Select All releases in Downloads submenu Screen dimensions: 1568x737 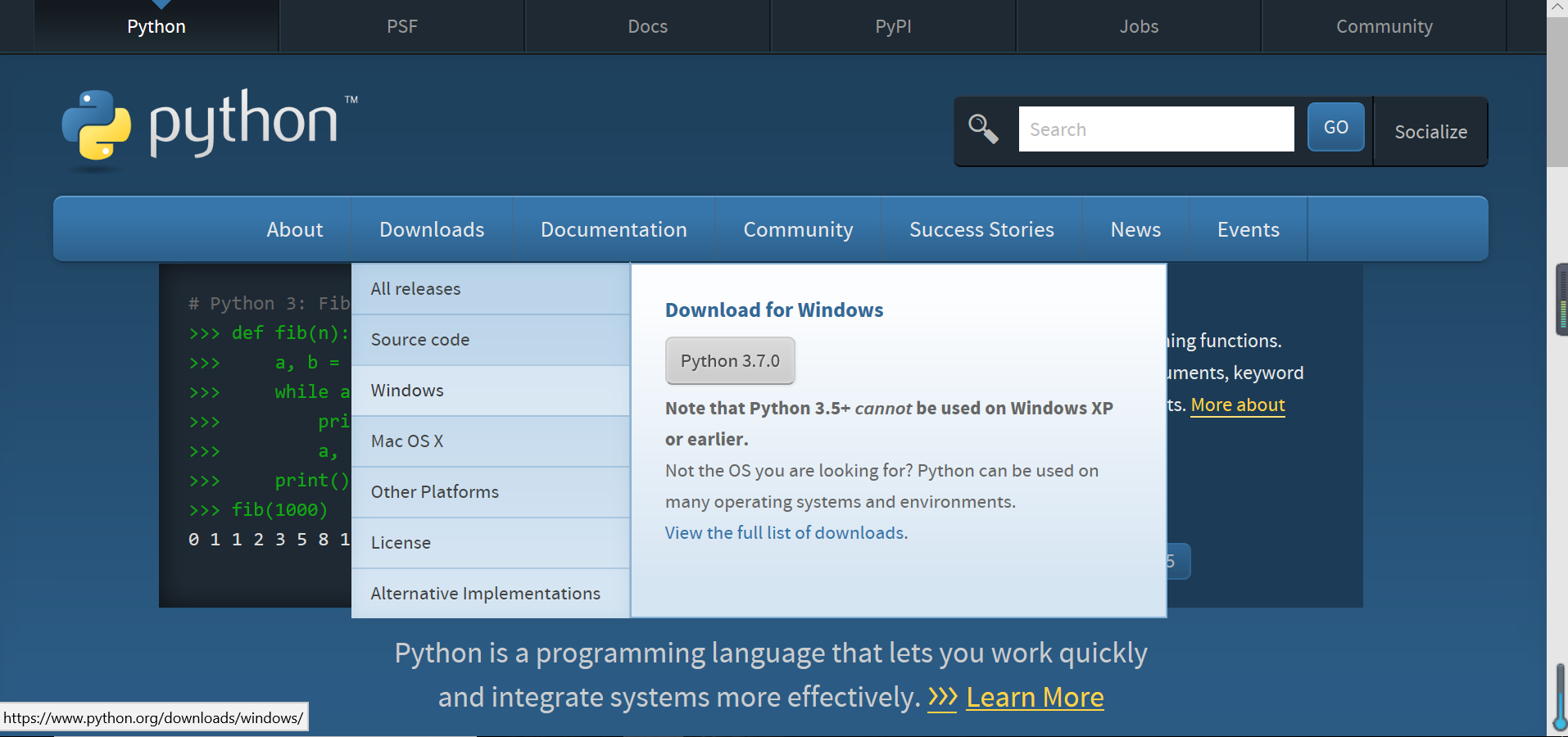coord(491,289)
